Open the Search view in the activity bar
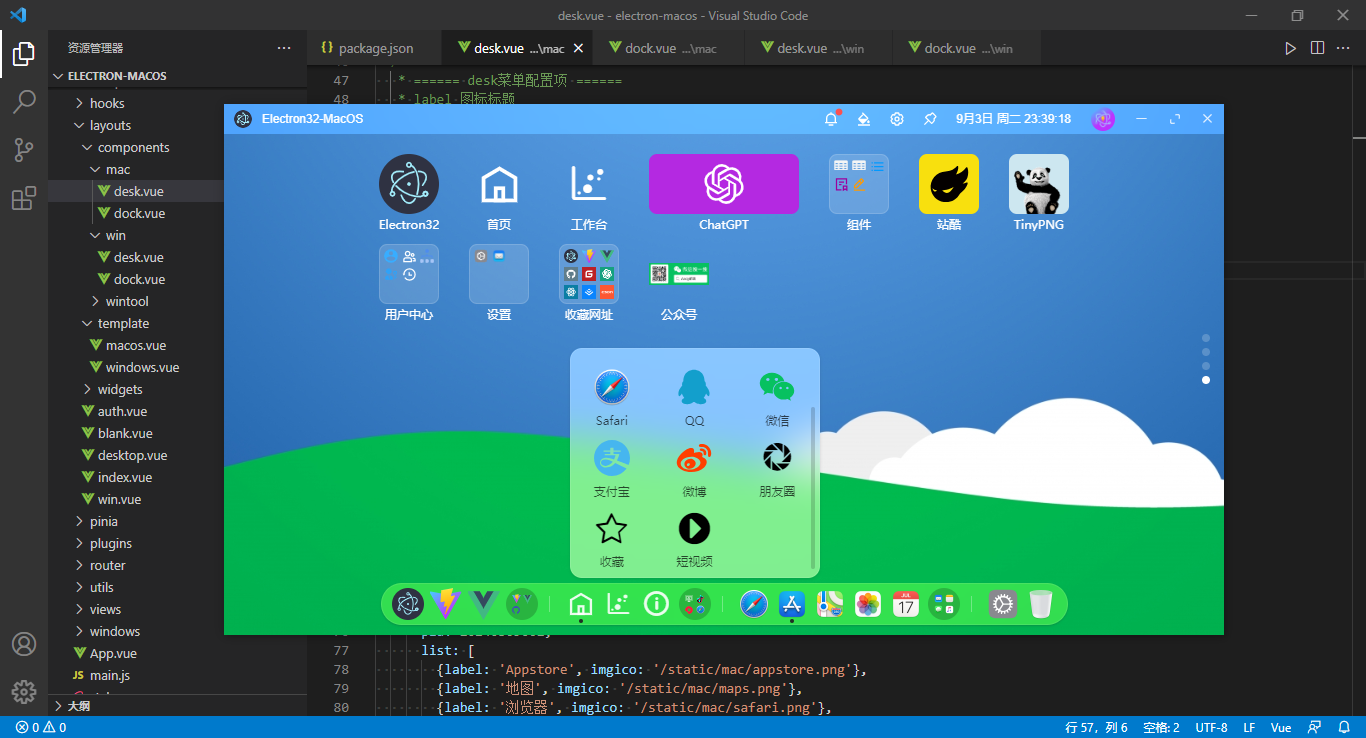Screen dimensions: 1366x738 tap(24, 102)
